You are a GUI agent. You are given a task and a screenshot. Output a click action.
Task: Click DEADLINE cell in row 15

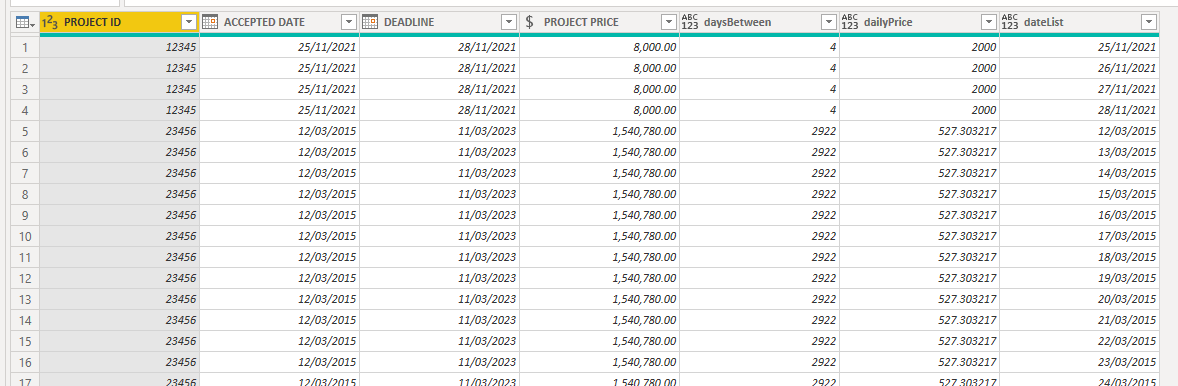pos(439,342)
